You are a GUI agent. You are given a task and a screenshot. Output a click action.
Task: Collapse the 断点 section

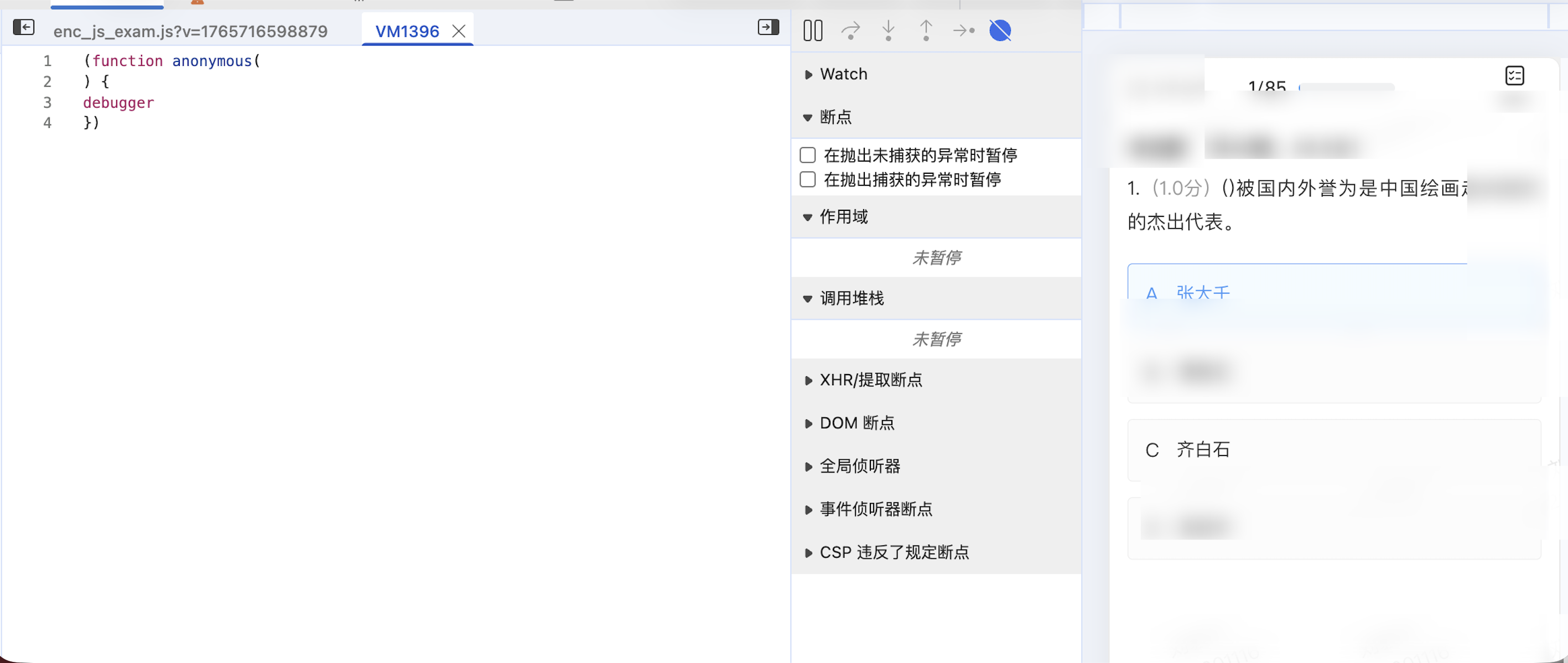pos(936,117)
